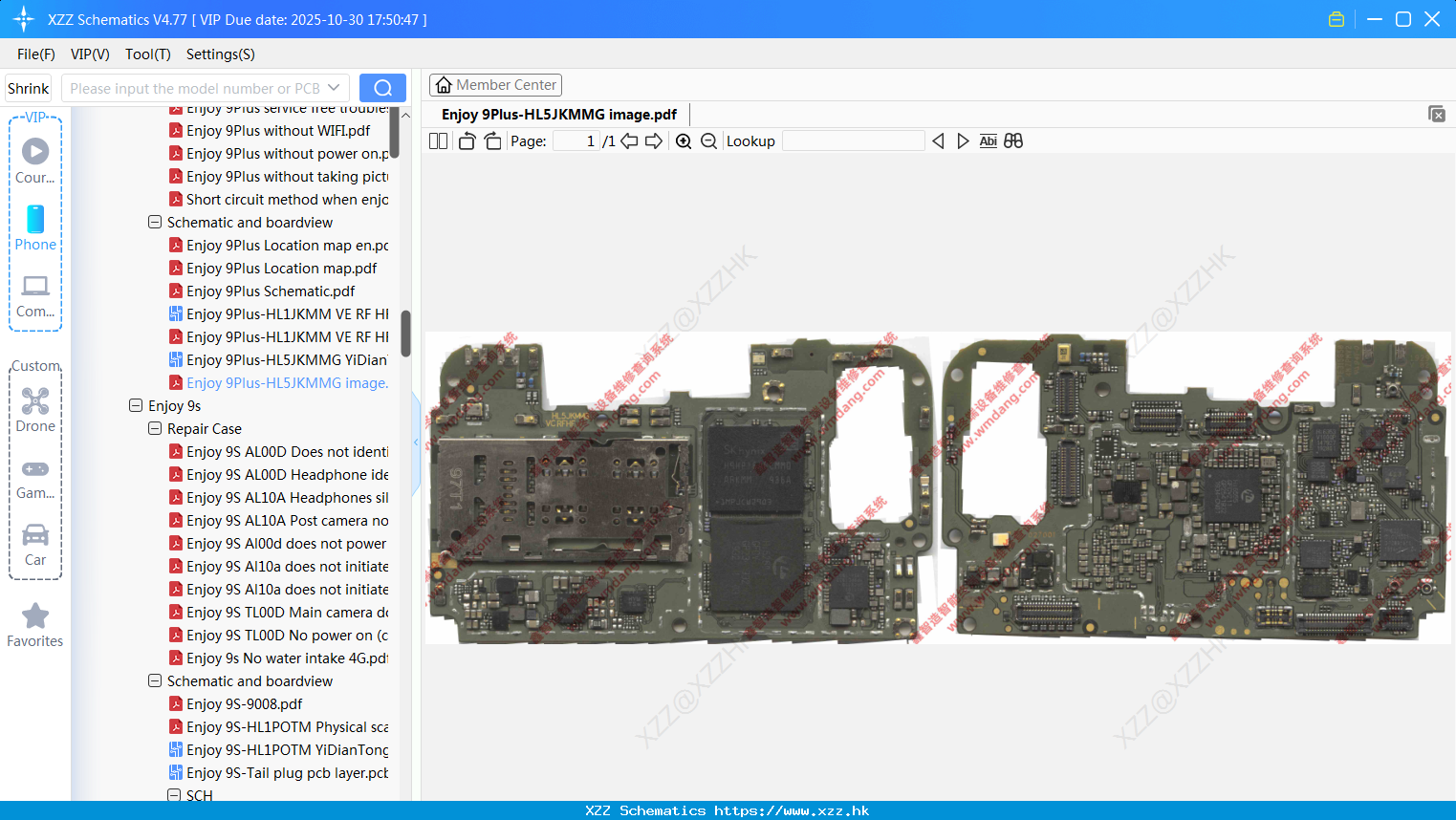Open the Courses sidebar icon
This screenshot has height=820, width=1456.
coord(35,161)
